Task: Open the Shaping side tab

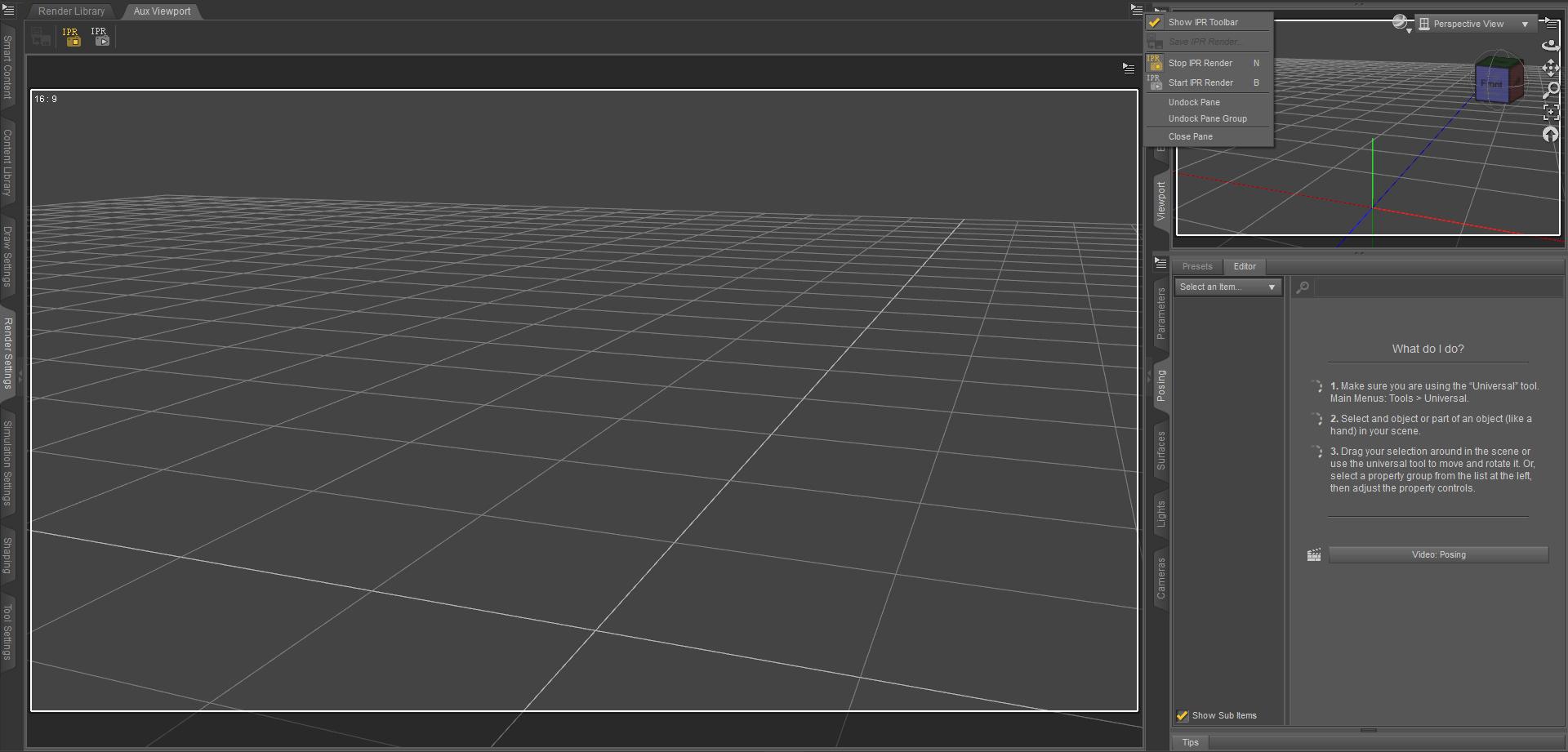Action: 7,555
